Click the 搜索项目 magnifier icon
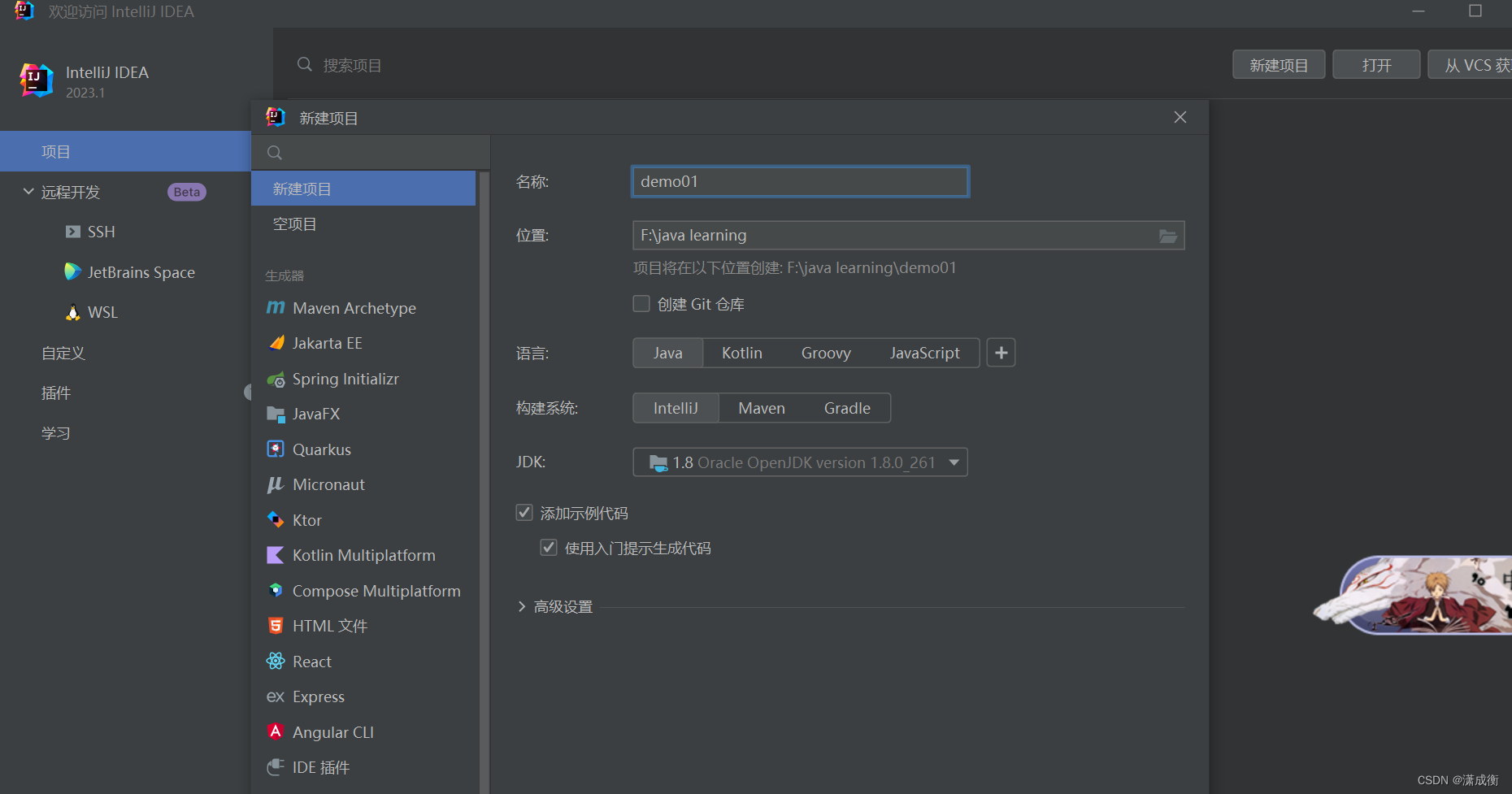The width and height of the screenshot is (1512, 794). 305,64
